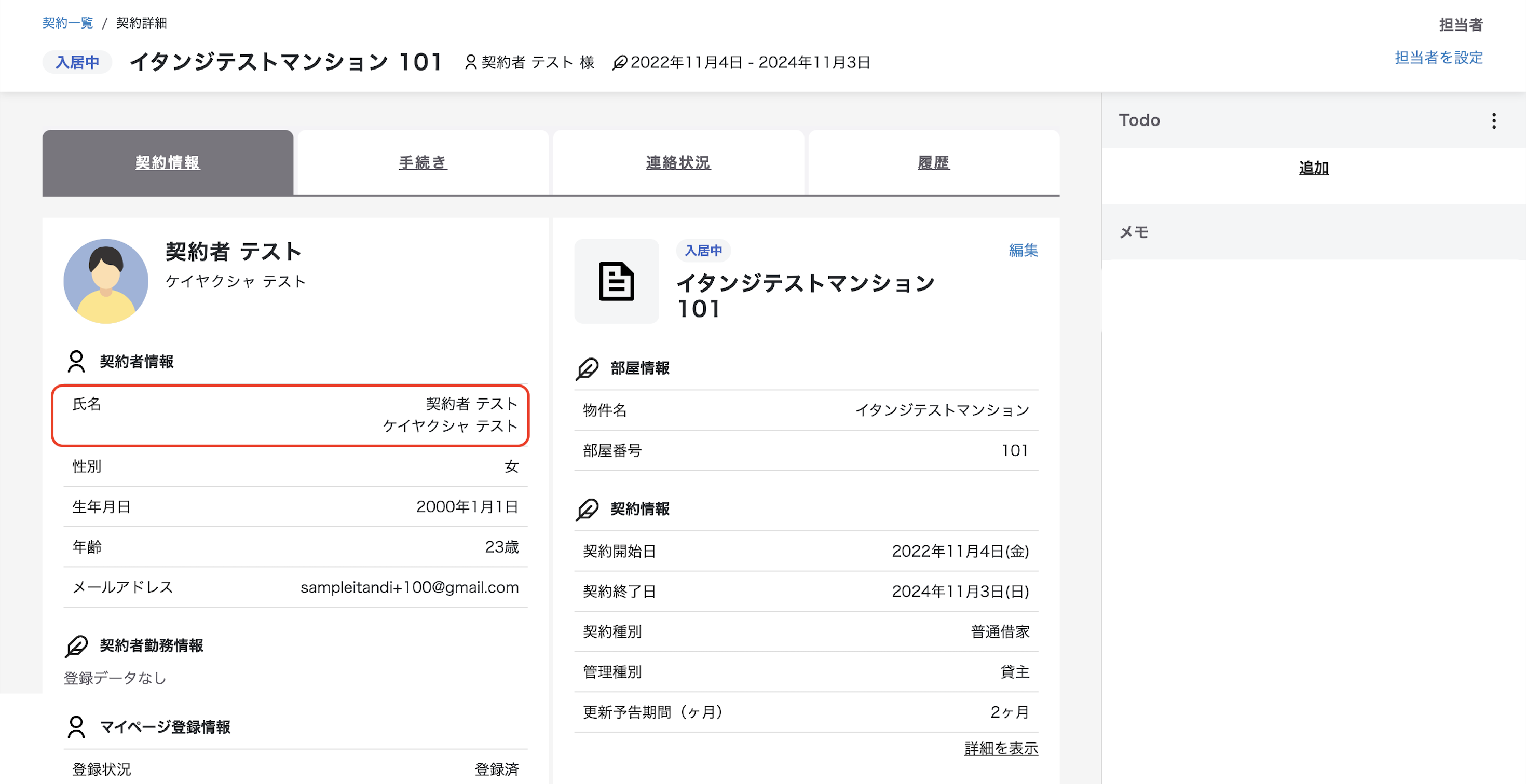Click the 詳細を表示 link

click(x=1001, y=749)
